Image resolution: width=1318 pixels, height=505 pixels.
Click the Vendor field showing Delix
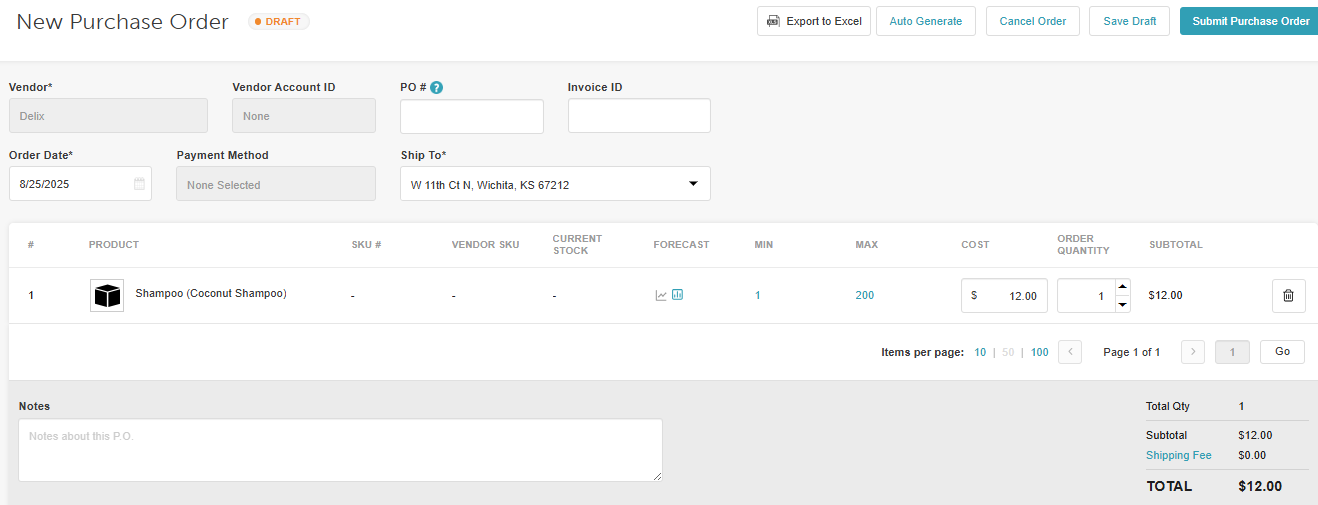pos(108,116)
